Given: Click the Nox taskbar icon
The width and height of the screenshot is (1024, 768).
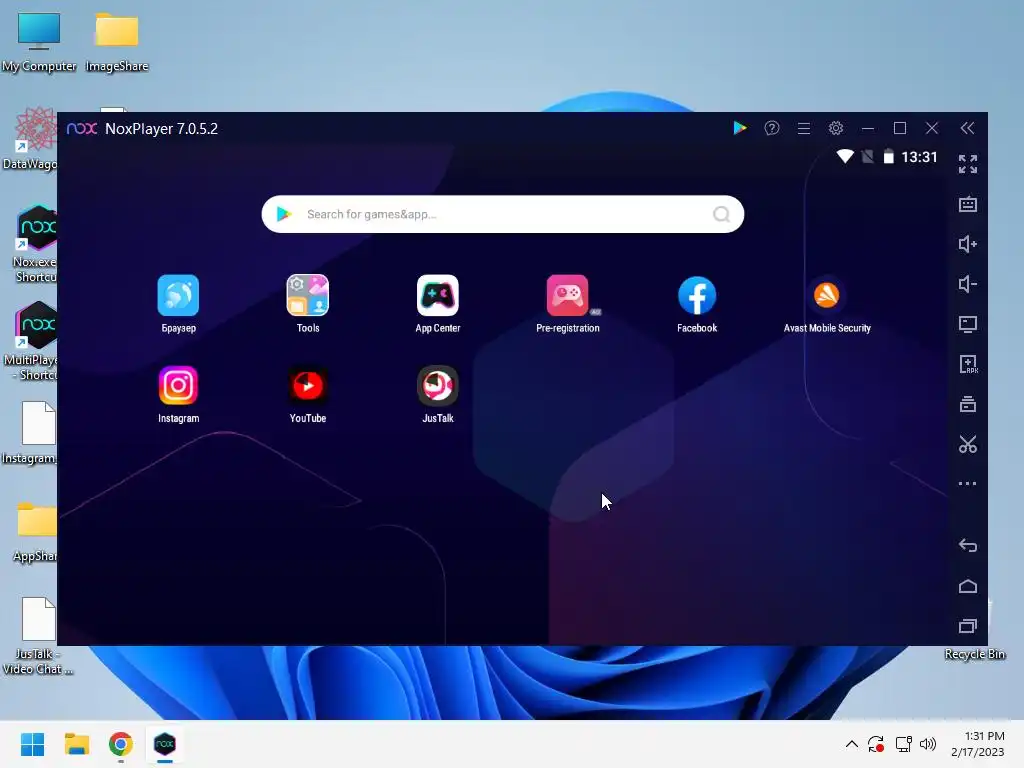Looking at the screenshot, I should tap(165, 744).
